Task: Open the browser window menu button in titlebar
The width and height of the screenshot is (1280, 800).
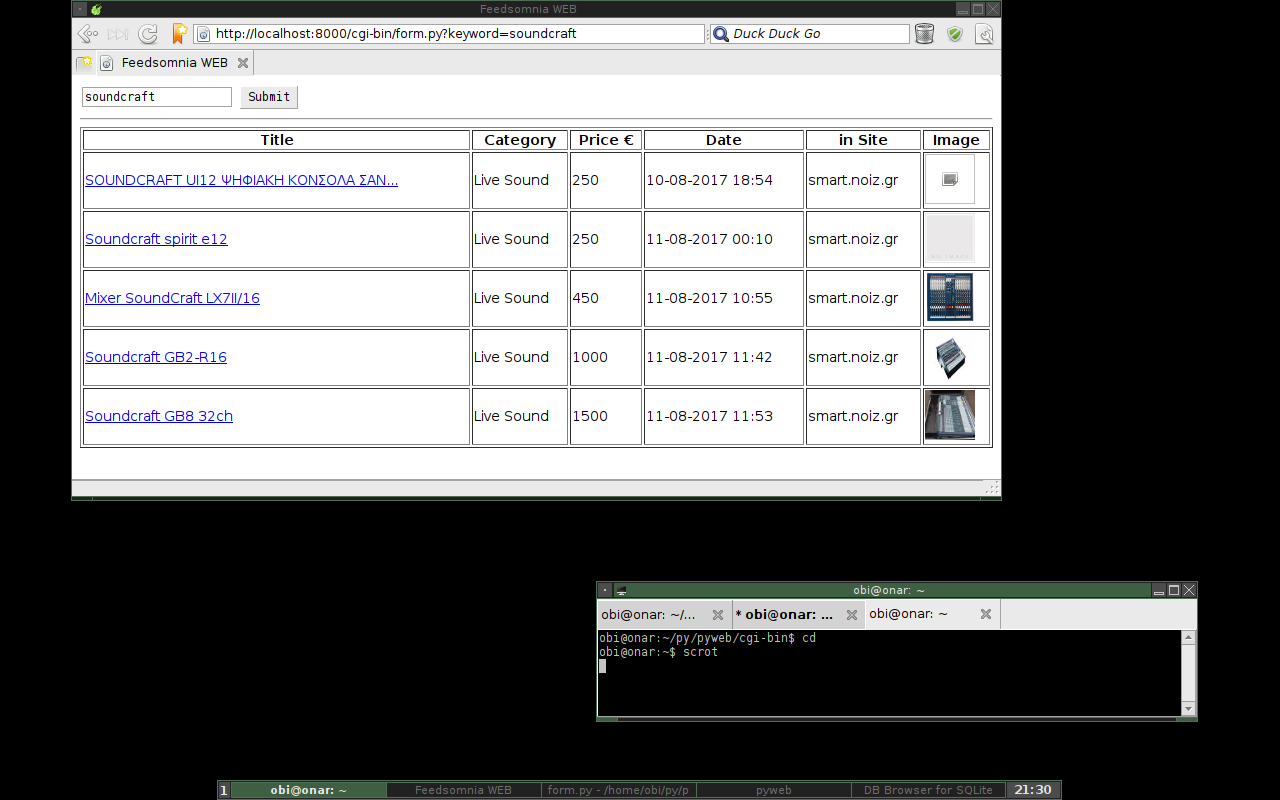Action: [x=80, y=9]
